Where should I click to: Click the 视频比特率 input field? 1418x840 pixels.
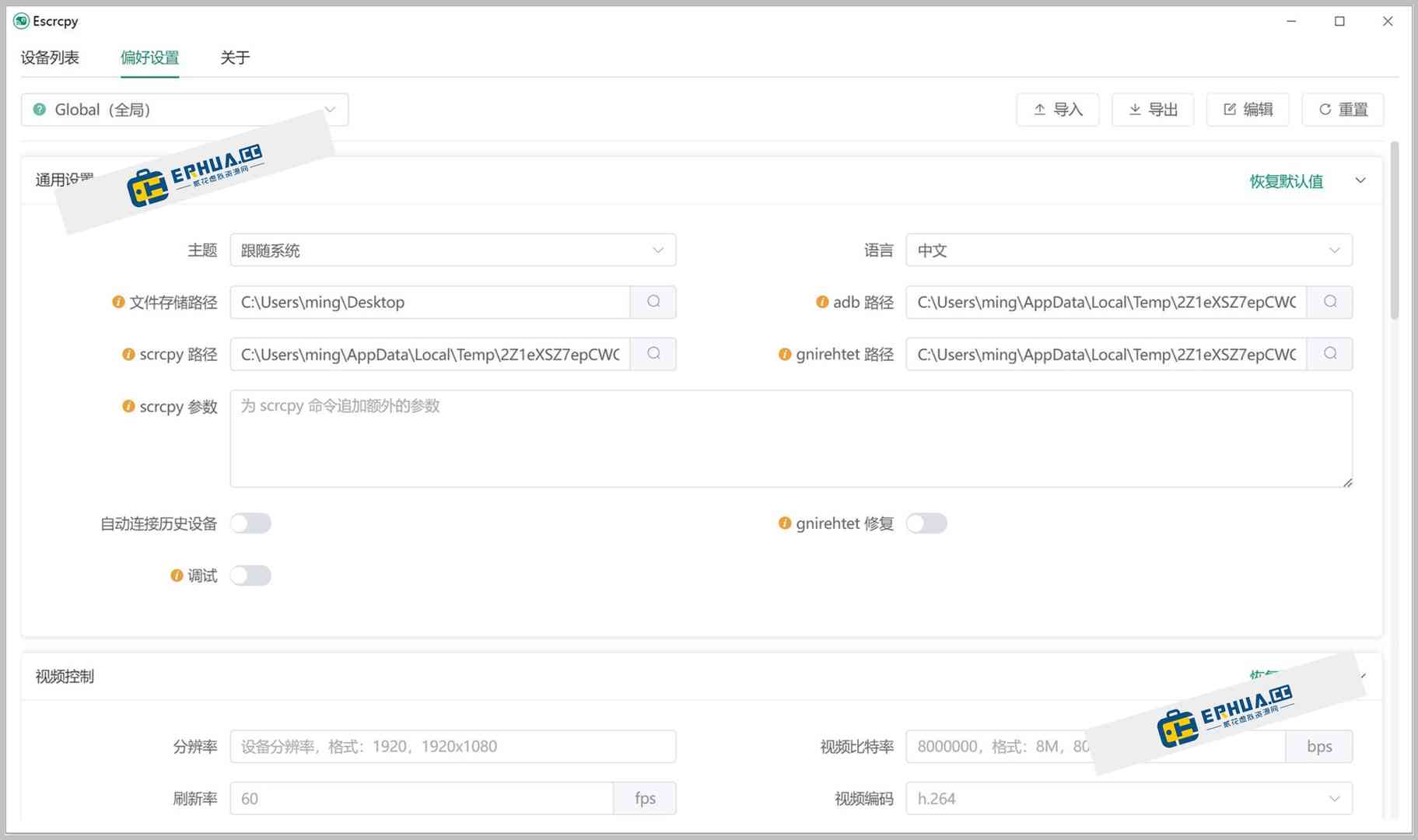1095,747
